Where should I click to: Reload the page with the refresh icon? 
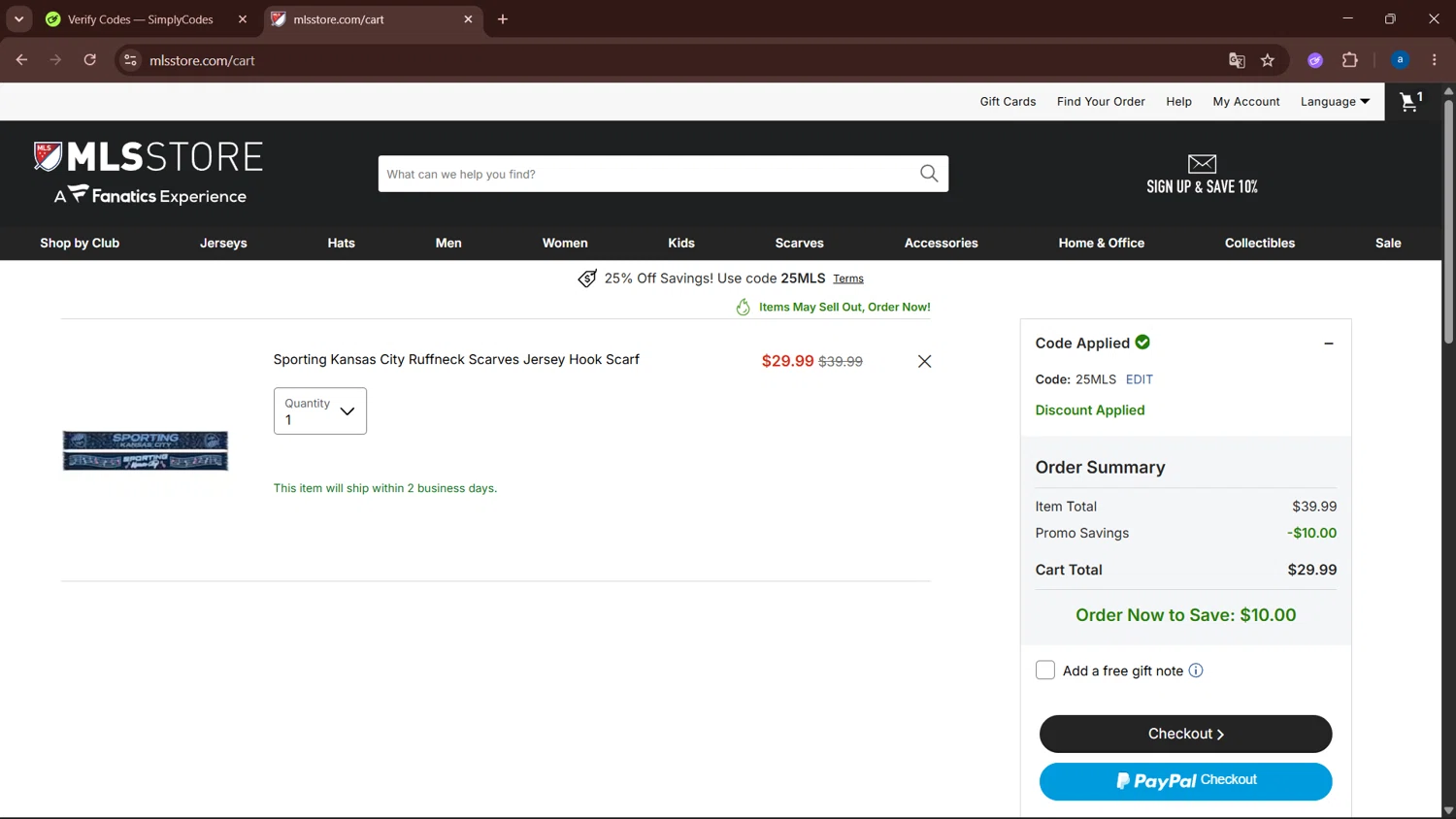point(90,60)
